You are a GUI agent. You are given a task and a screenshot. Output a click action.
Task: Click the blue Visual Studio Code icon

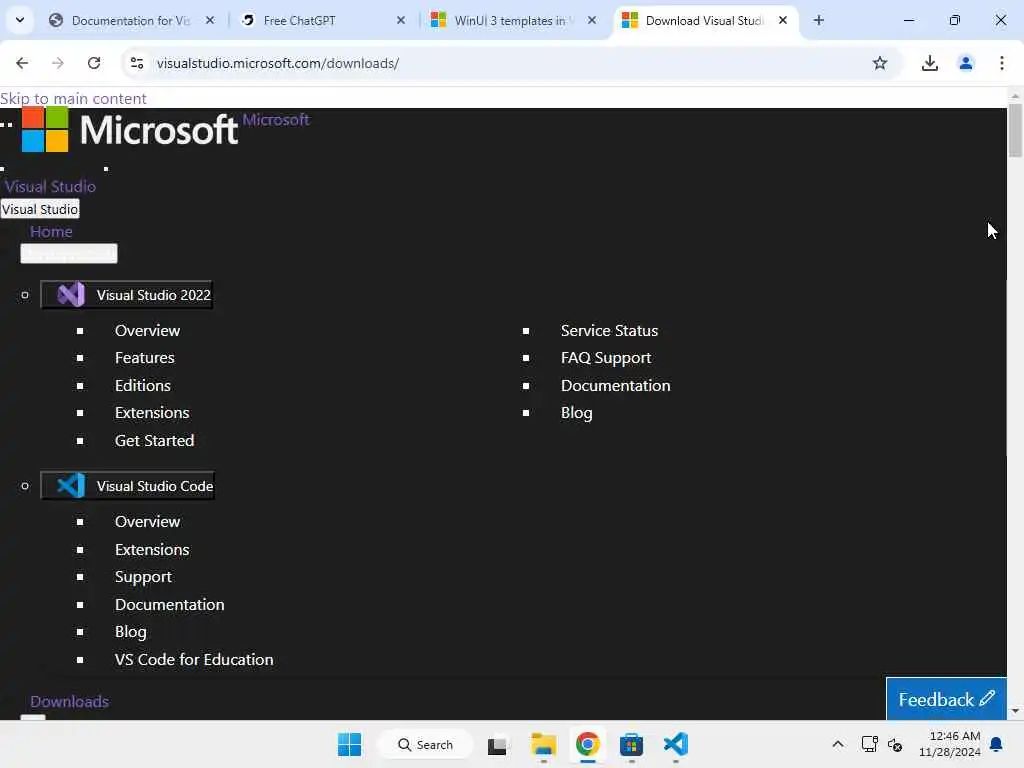point(71,485)
